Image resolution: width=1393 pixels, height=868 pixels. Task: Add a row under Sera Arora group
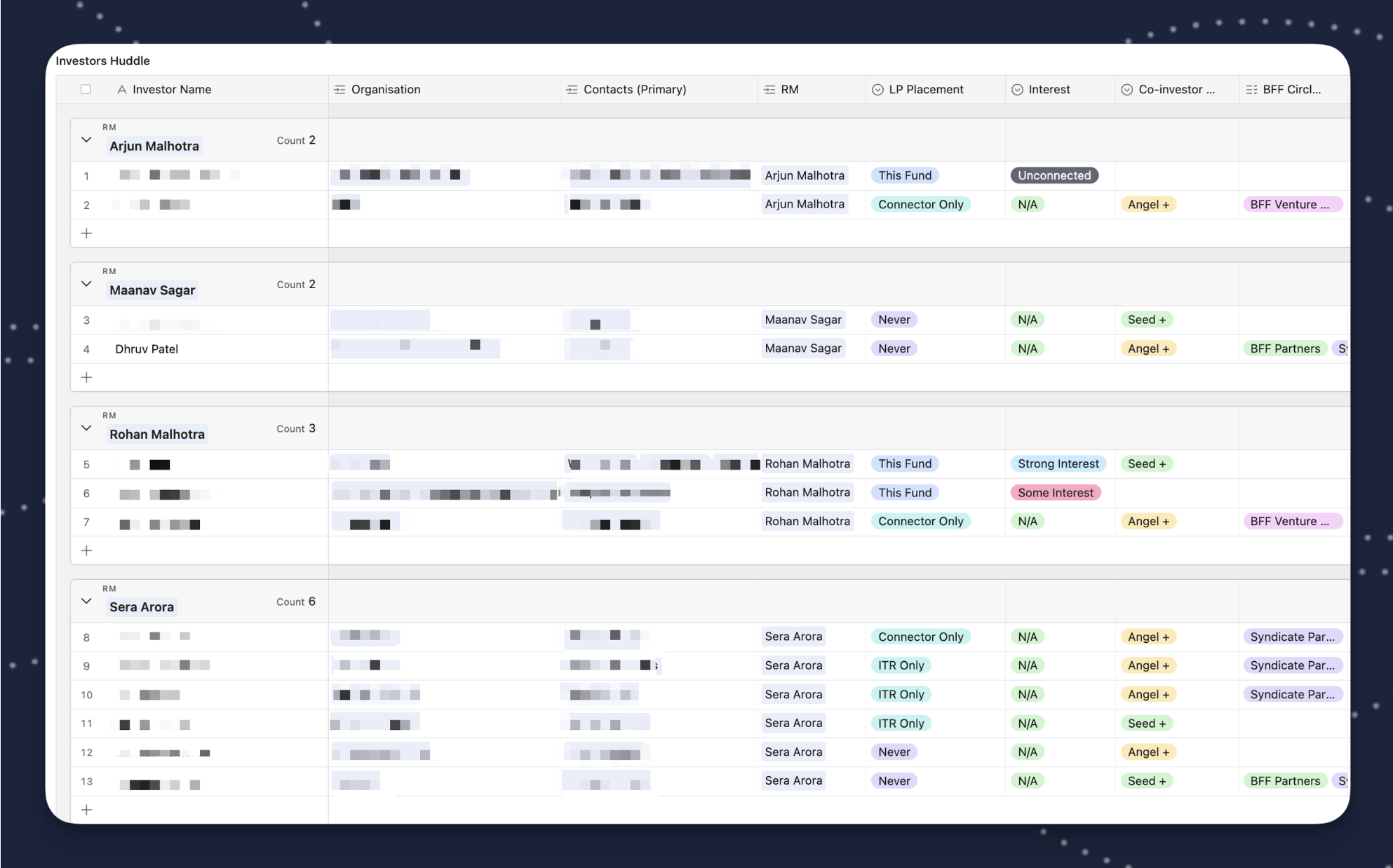86,810
